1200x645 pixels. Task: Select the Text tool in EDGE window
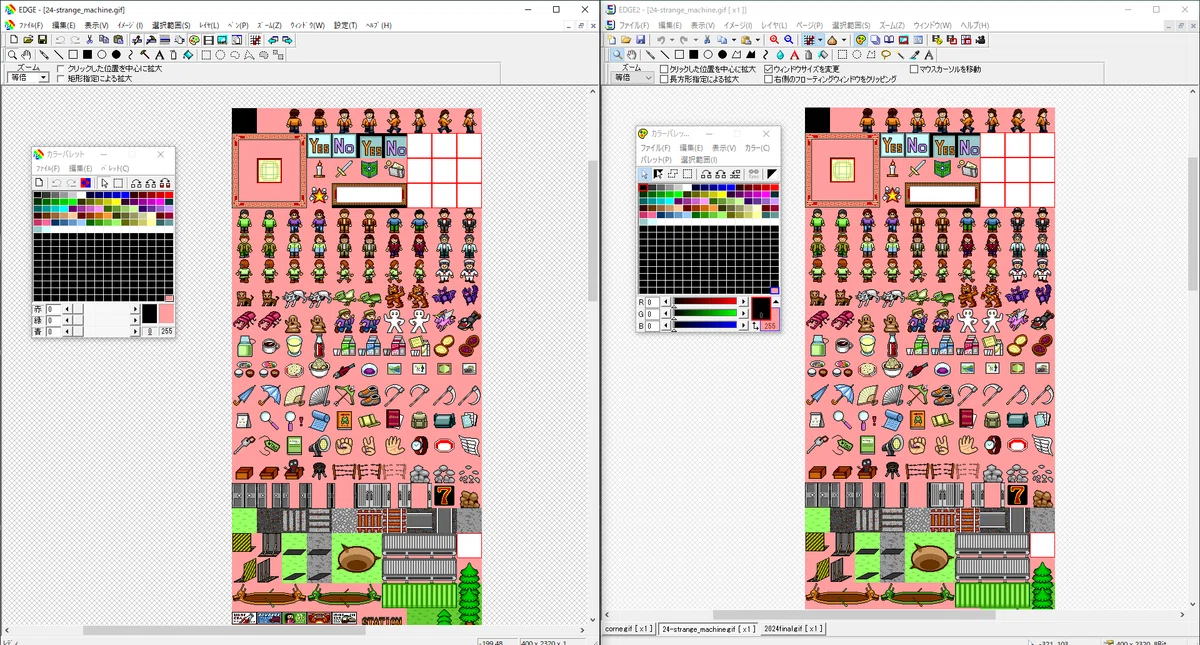[159, 55]
